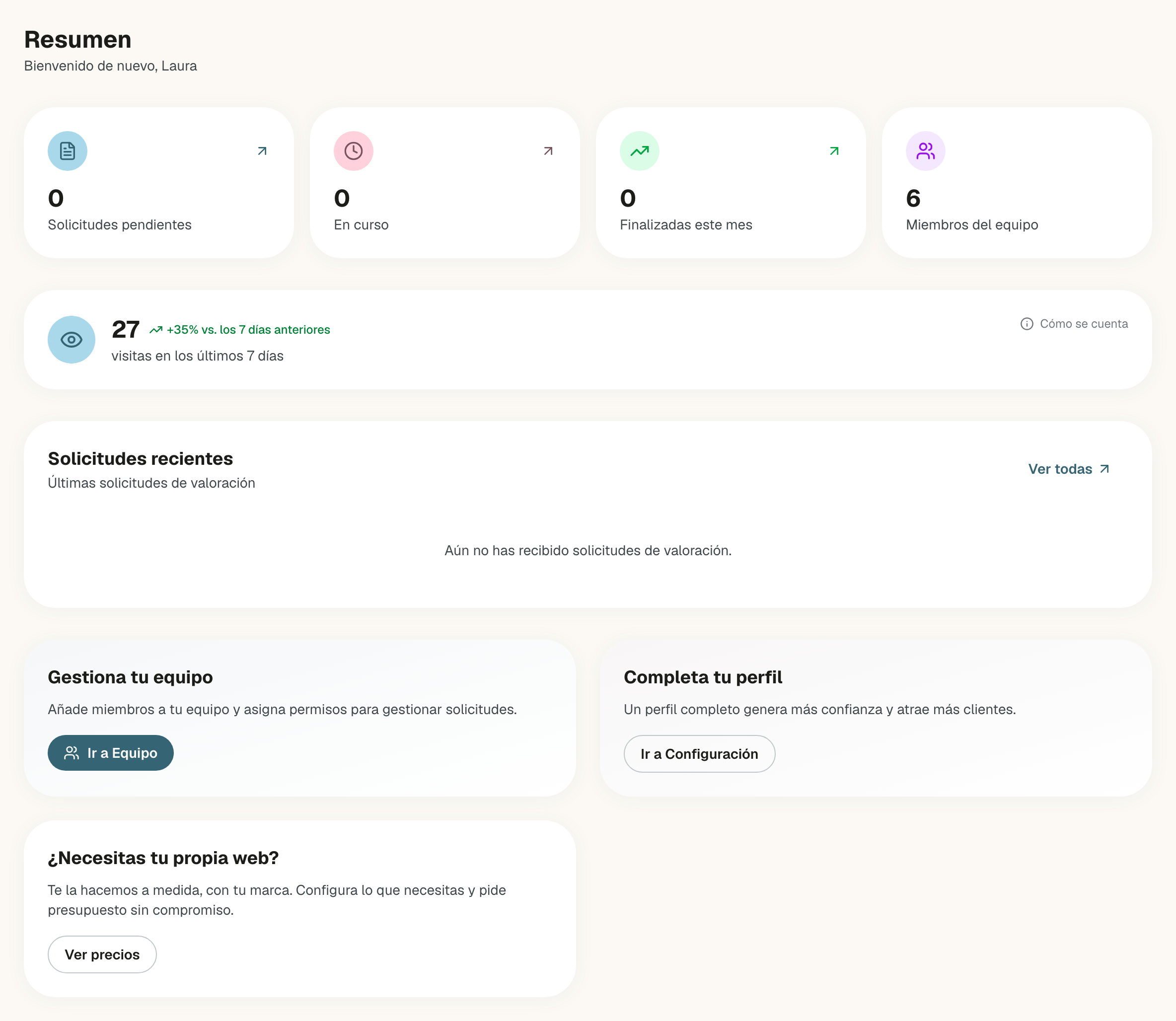
Task: Click the 27 visits number
Action: [125, 329]
